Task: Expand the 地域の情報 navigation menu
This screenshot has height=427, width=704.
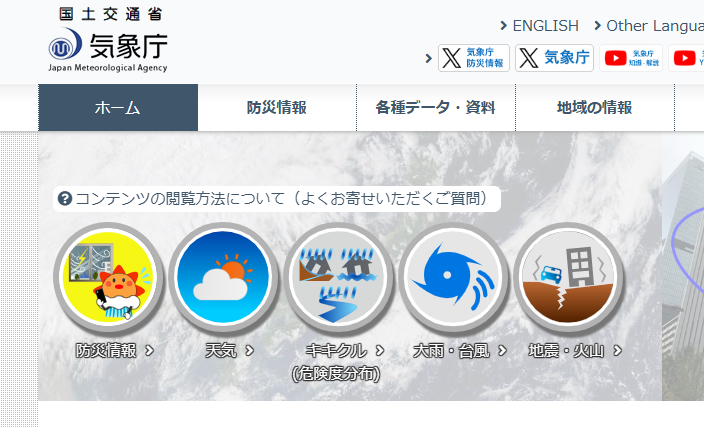Action: (595, 108)
